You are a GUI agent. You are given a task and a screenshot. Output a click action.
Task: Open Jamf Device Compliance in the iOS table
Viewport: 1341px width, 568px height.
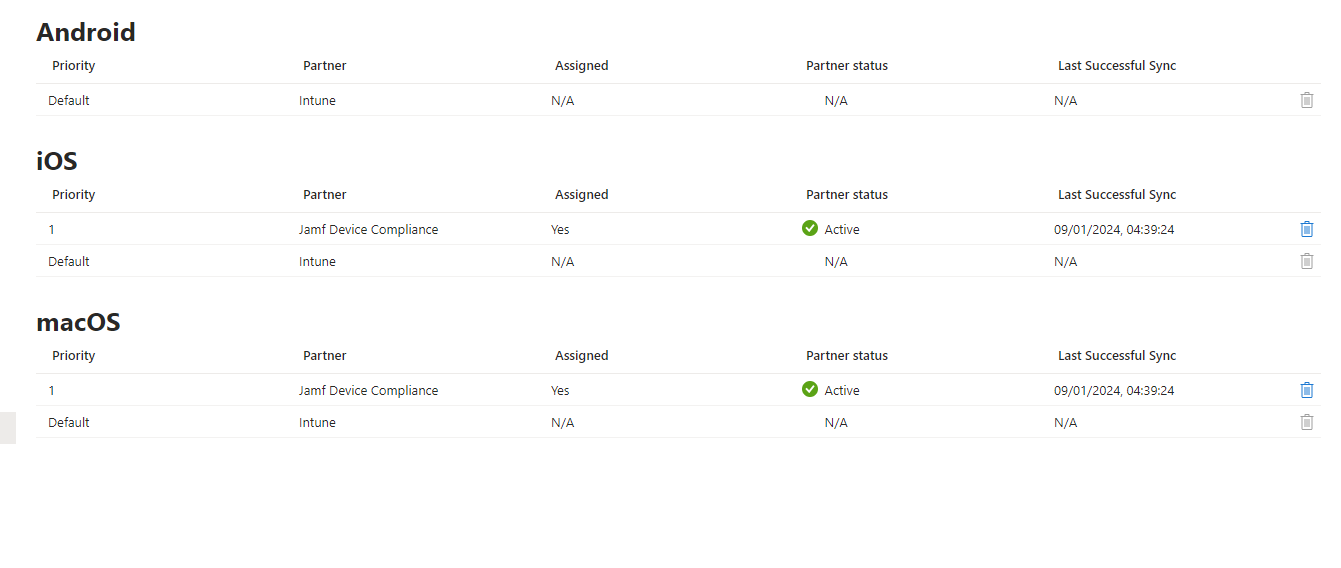tap(368, 229)
